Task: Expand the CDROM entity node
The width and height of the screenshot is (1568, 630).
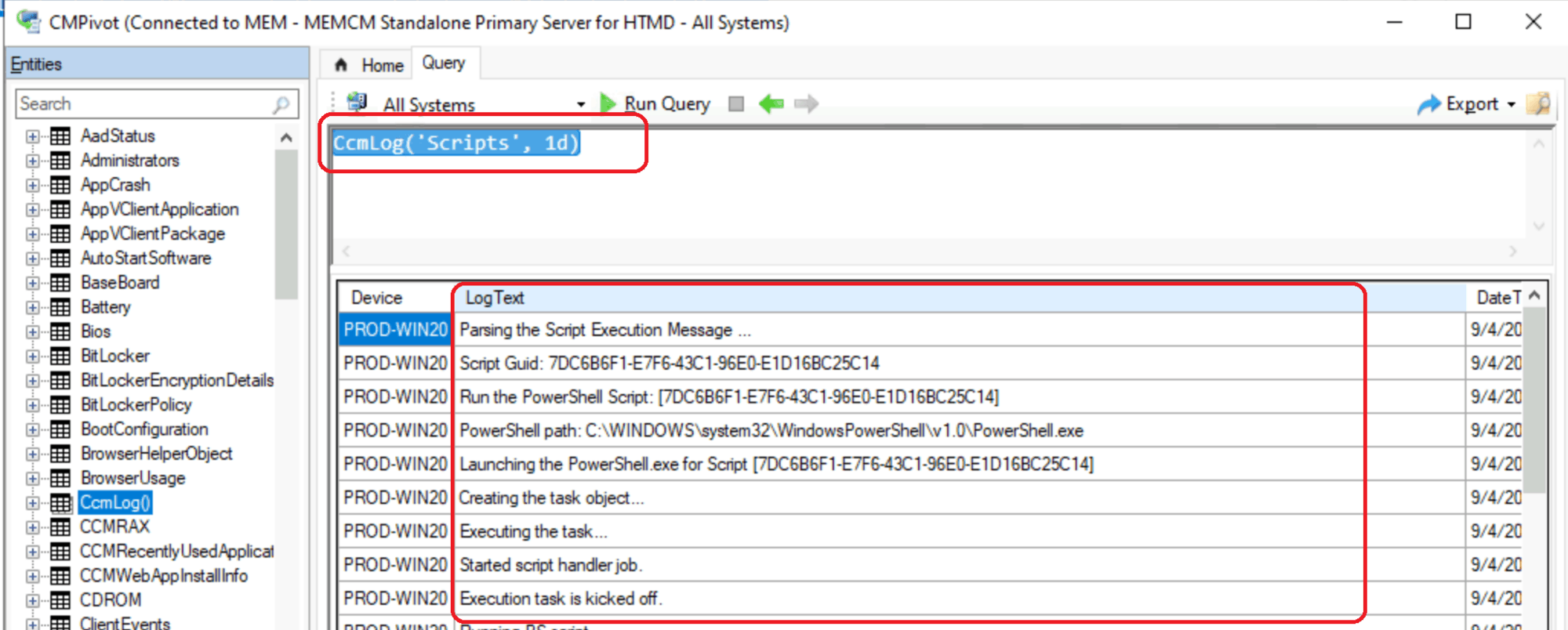Action: pos(32,601)
